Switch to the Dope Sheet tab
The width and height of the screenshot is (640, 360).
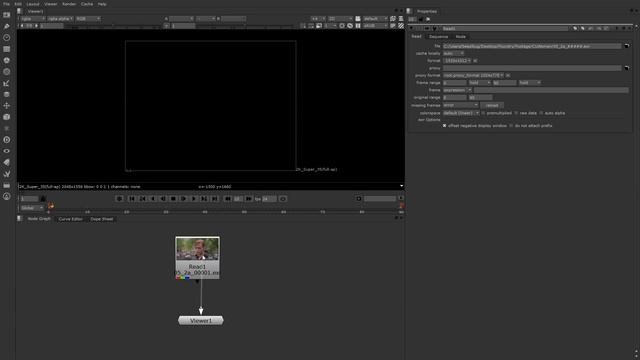pyautogui.click(x=102, y=219)
